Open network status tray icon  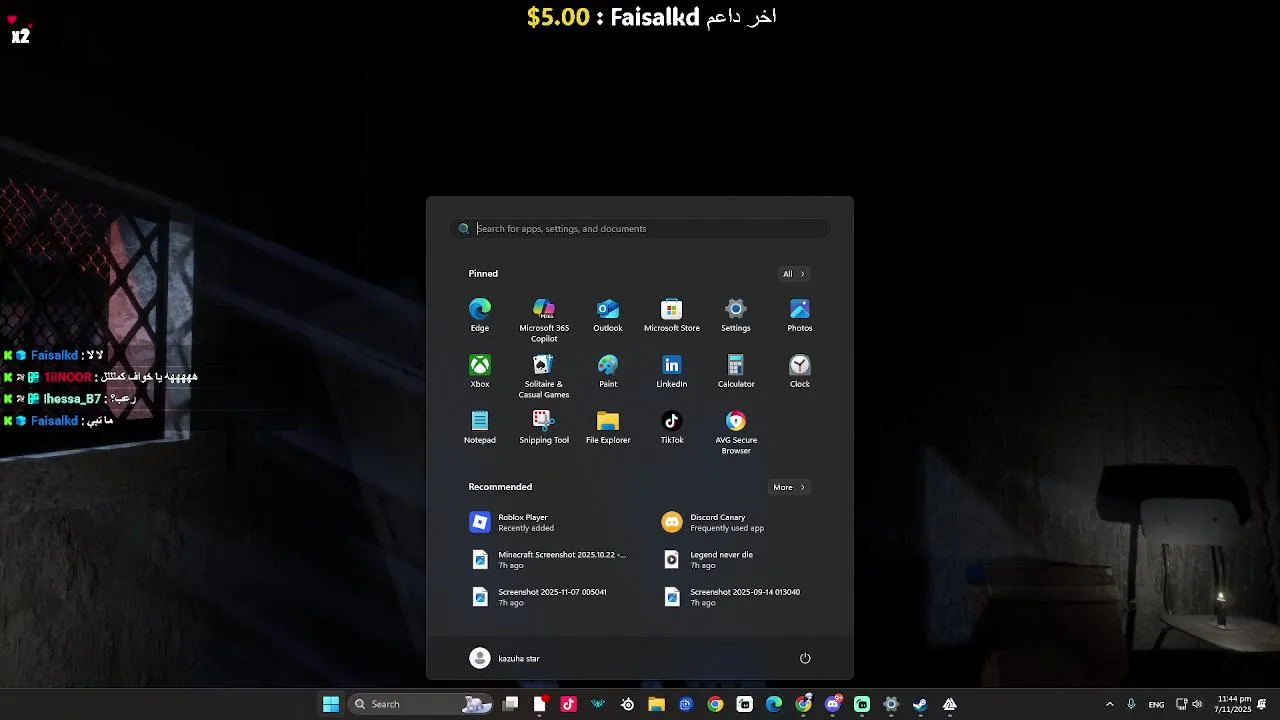tap(1181, 704)
